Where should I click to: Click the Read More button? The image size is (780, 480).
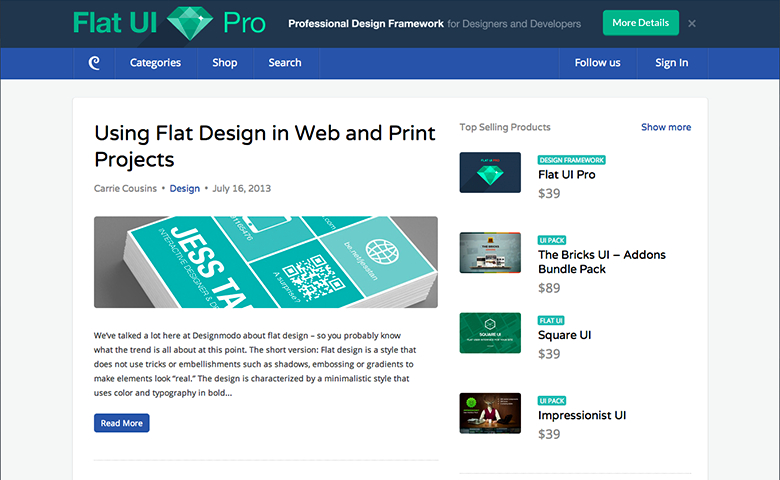pos(121,423)
